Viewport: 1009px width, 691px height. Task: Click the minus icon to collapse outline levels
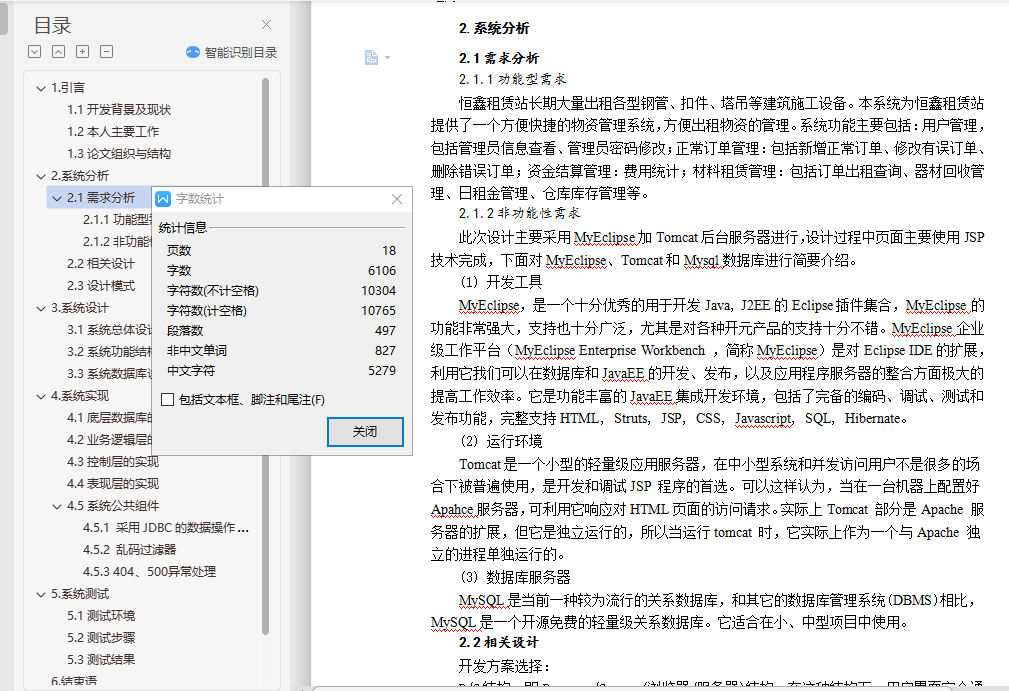[x=107, y=51]
